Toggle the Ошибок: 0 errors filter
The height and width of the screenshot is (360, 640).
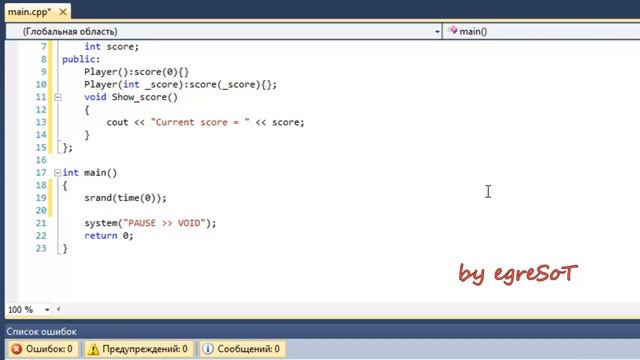(x=42, y=349)
